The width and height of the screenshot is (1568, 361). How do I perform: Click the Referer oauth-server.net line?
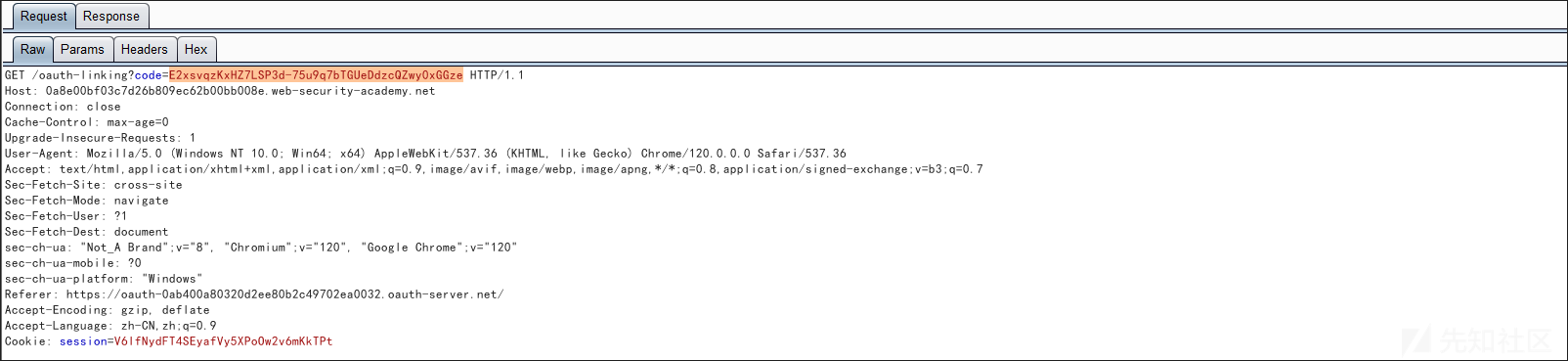pyautogui.click(x=254, y=294)
